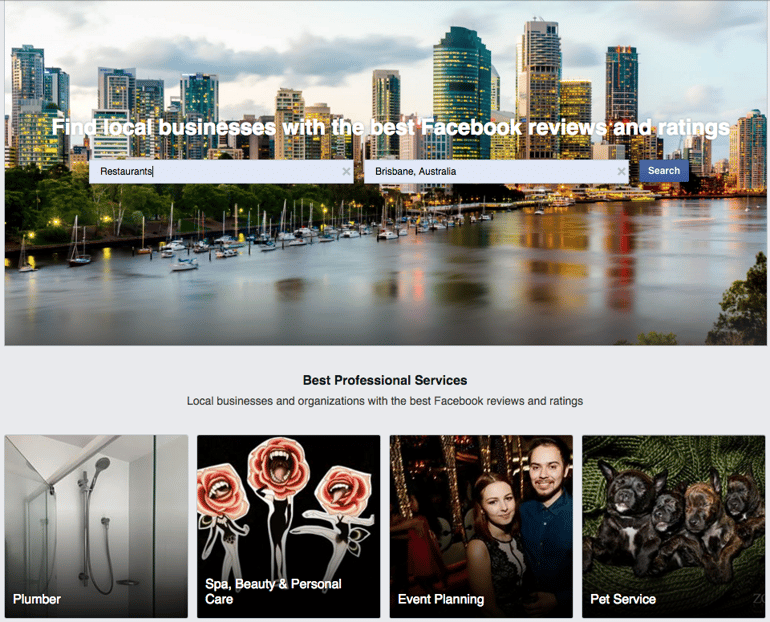This screenshot has width=770, height=622.
Task: Select the Plumber label text
Action: click(x=37, y=599)
